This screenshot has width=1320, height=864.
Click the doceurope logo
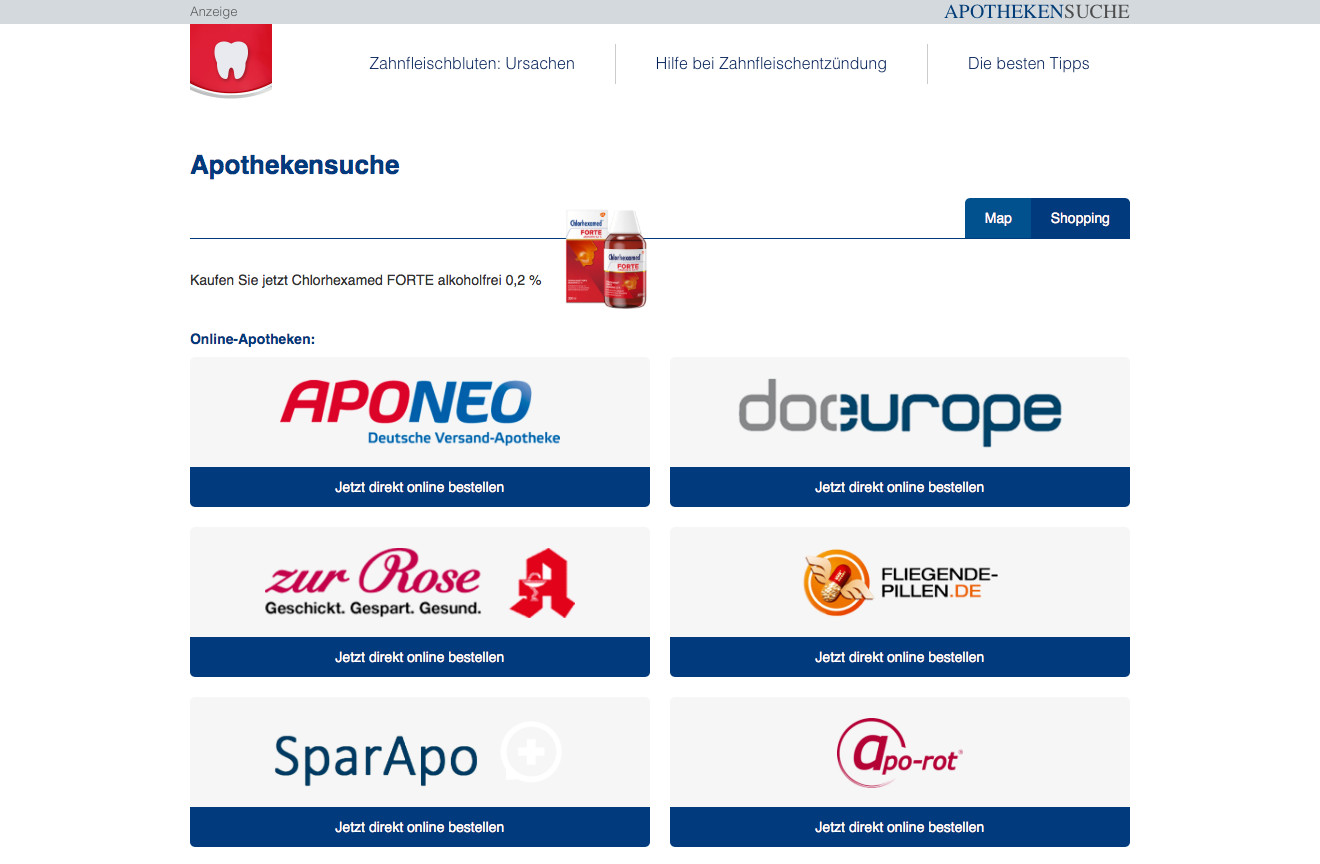[899, 411]
